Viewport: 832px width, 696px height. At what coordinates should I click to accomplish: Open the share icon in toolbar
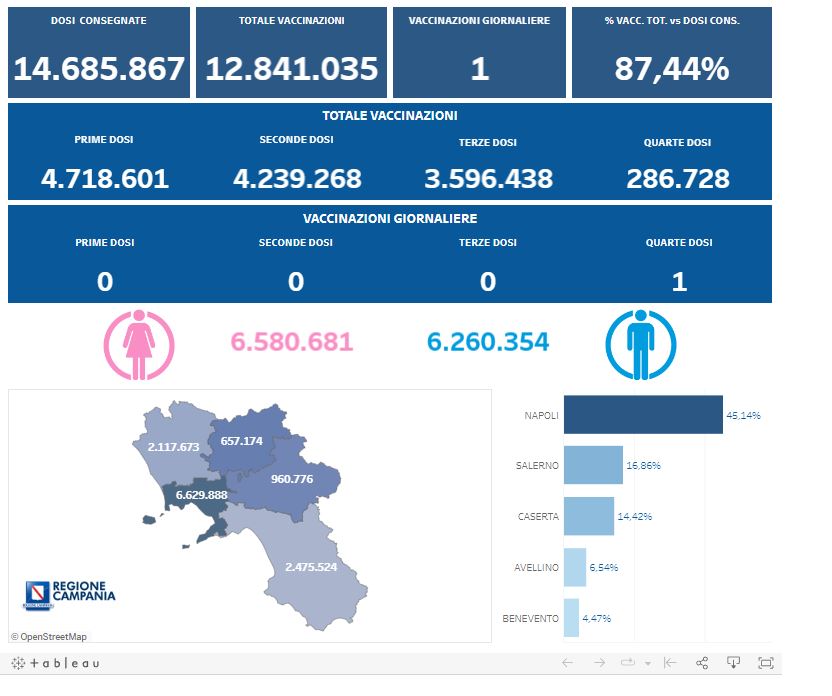[x=702, y=663]
